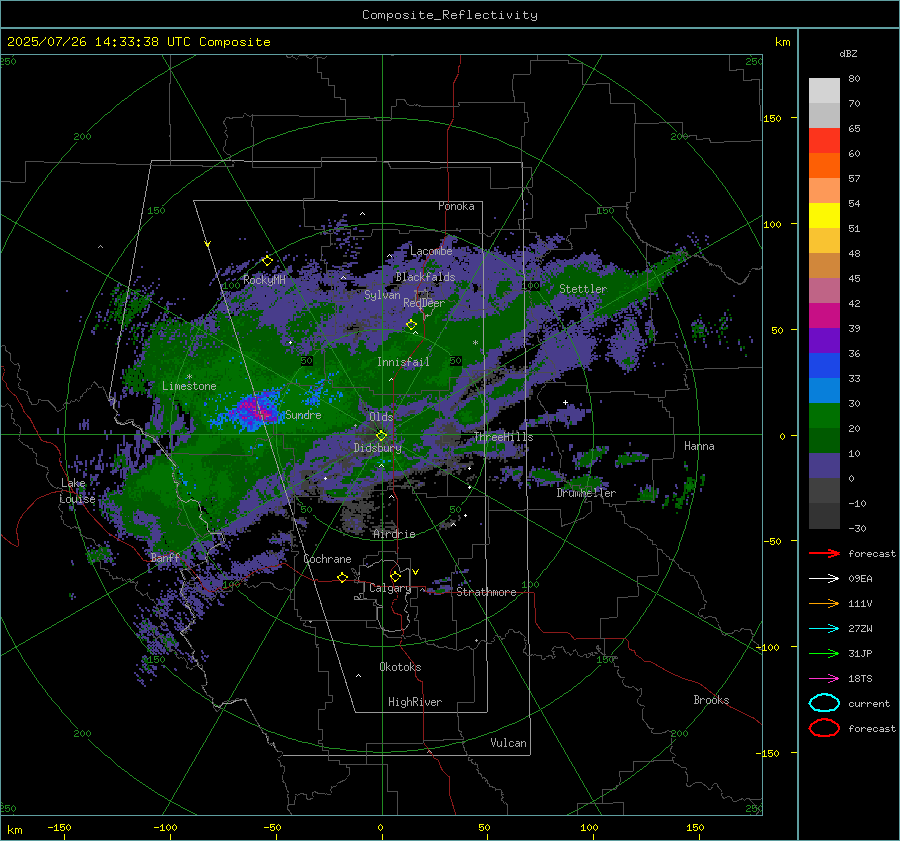Click the Calgary city label

[x=390, y=588]
